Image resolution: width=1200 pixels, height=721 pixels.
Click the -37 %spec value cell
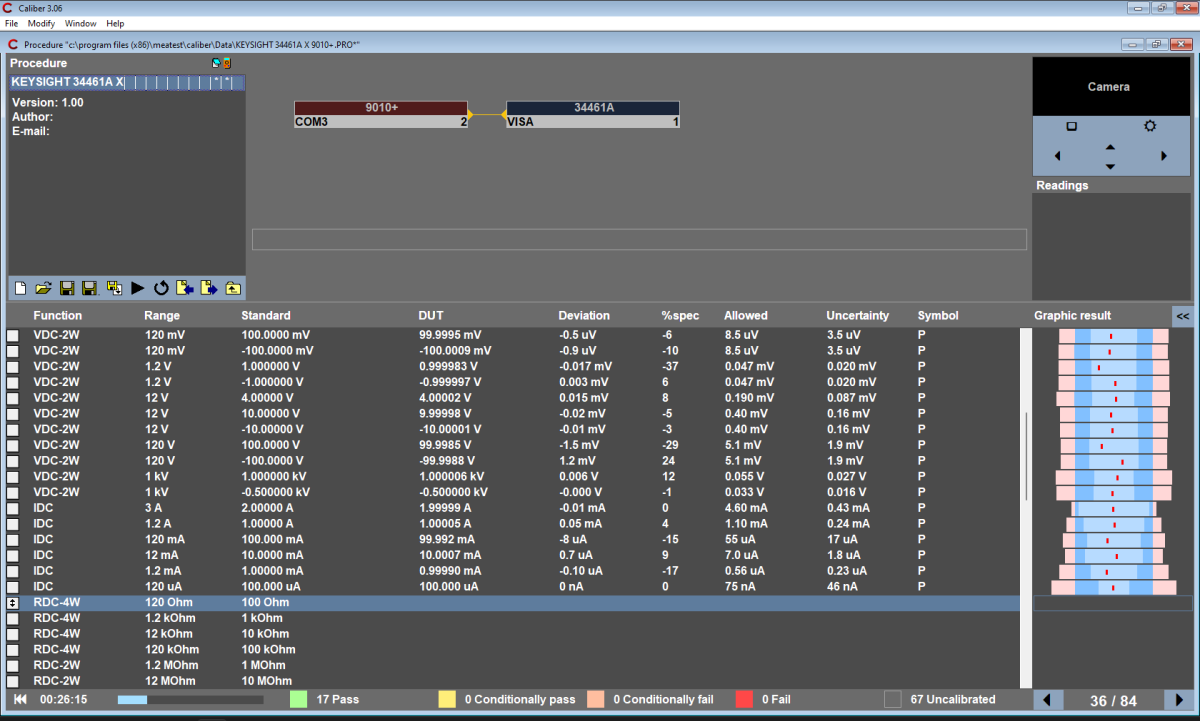672,366
